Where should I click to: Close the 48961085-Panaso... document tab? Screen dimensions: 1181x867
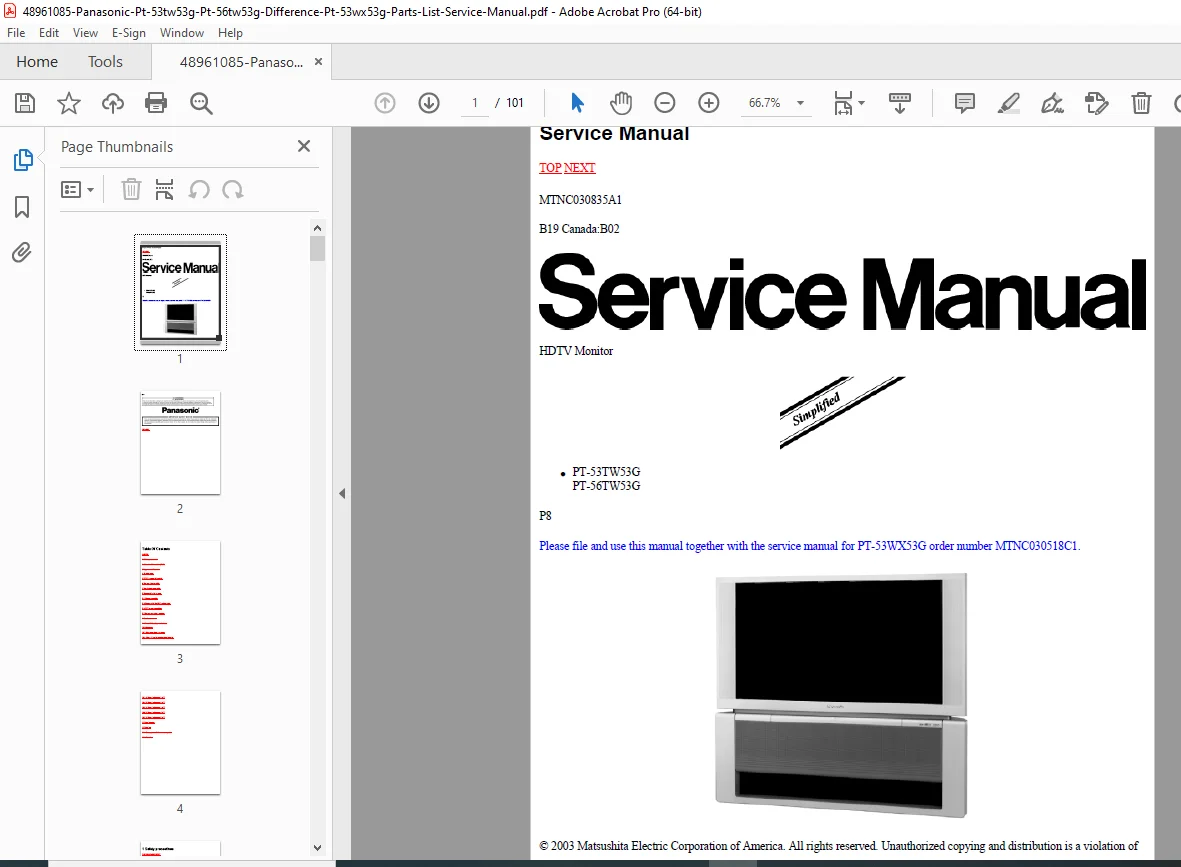pyautogui.click(x=319, y=62)
